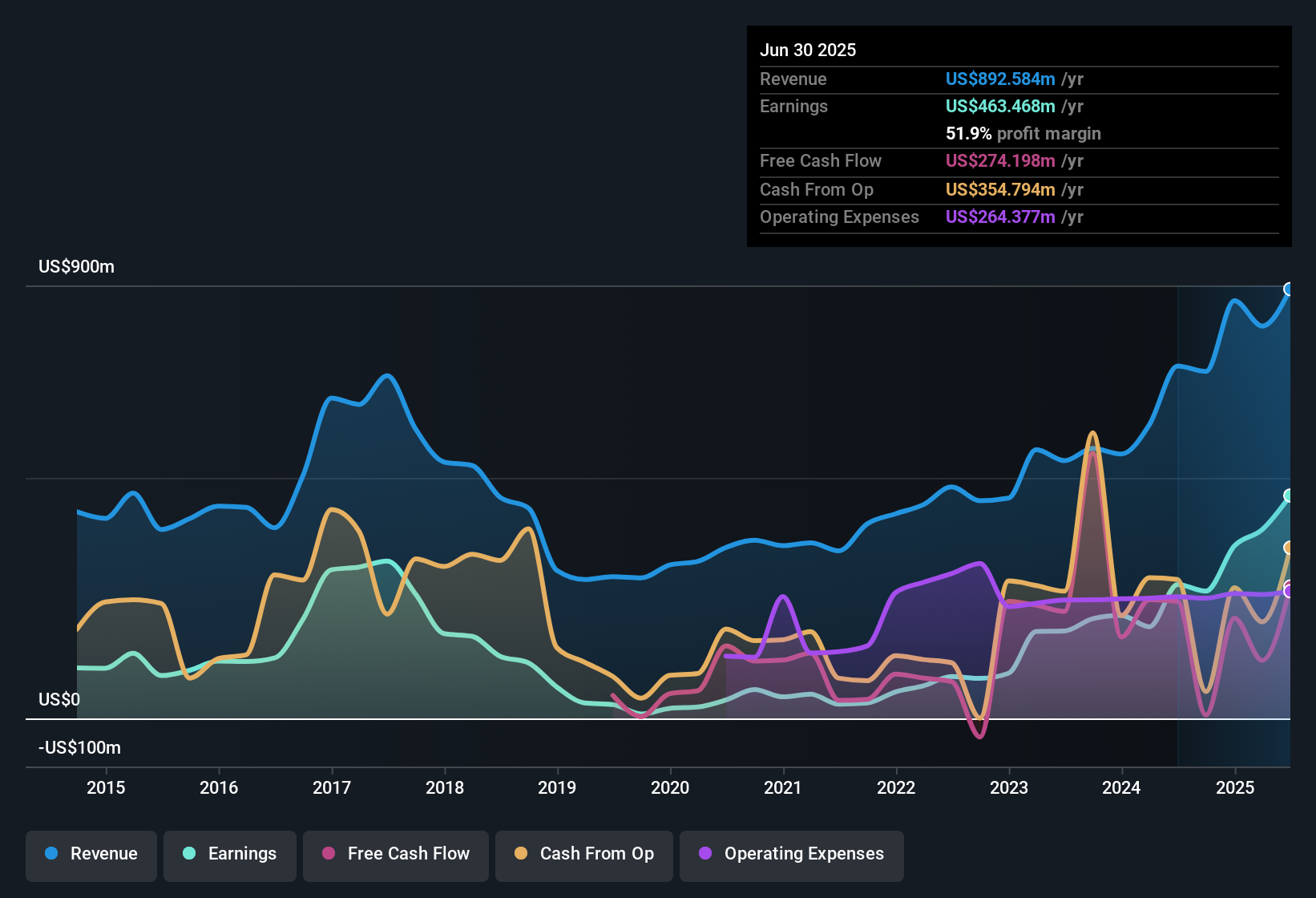Screen dimensions: 1316x898
Task: Click the Earnings endpoint marker on the chart
Action: click(x=1289, y=496)
